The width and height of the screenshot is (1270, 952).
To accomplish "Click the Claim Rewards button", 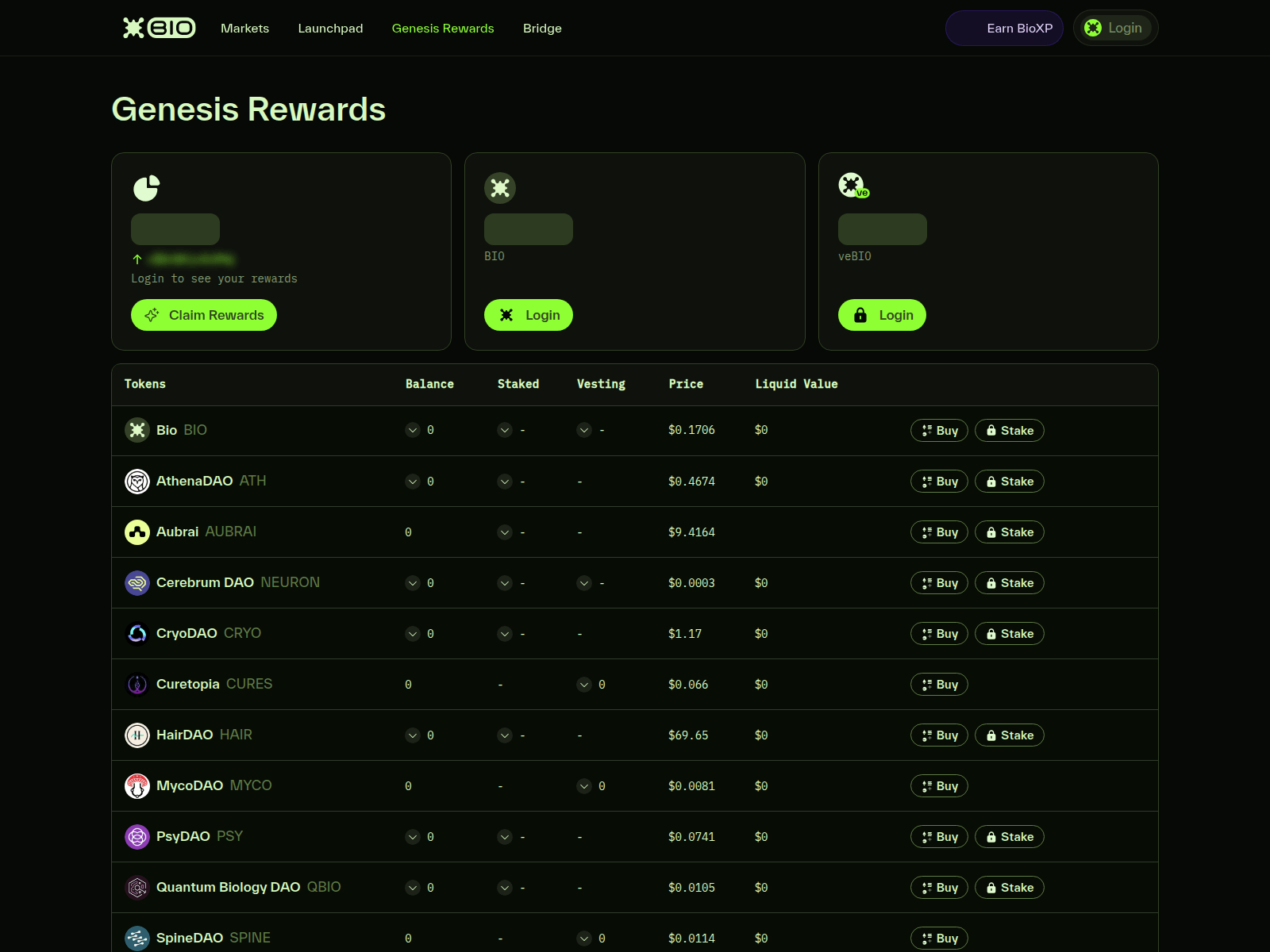I will [x=203, y=315].
